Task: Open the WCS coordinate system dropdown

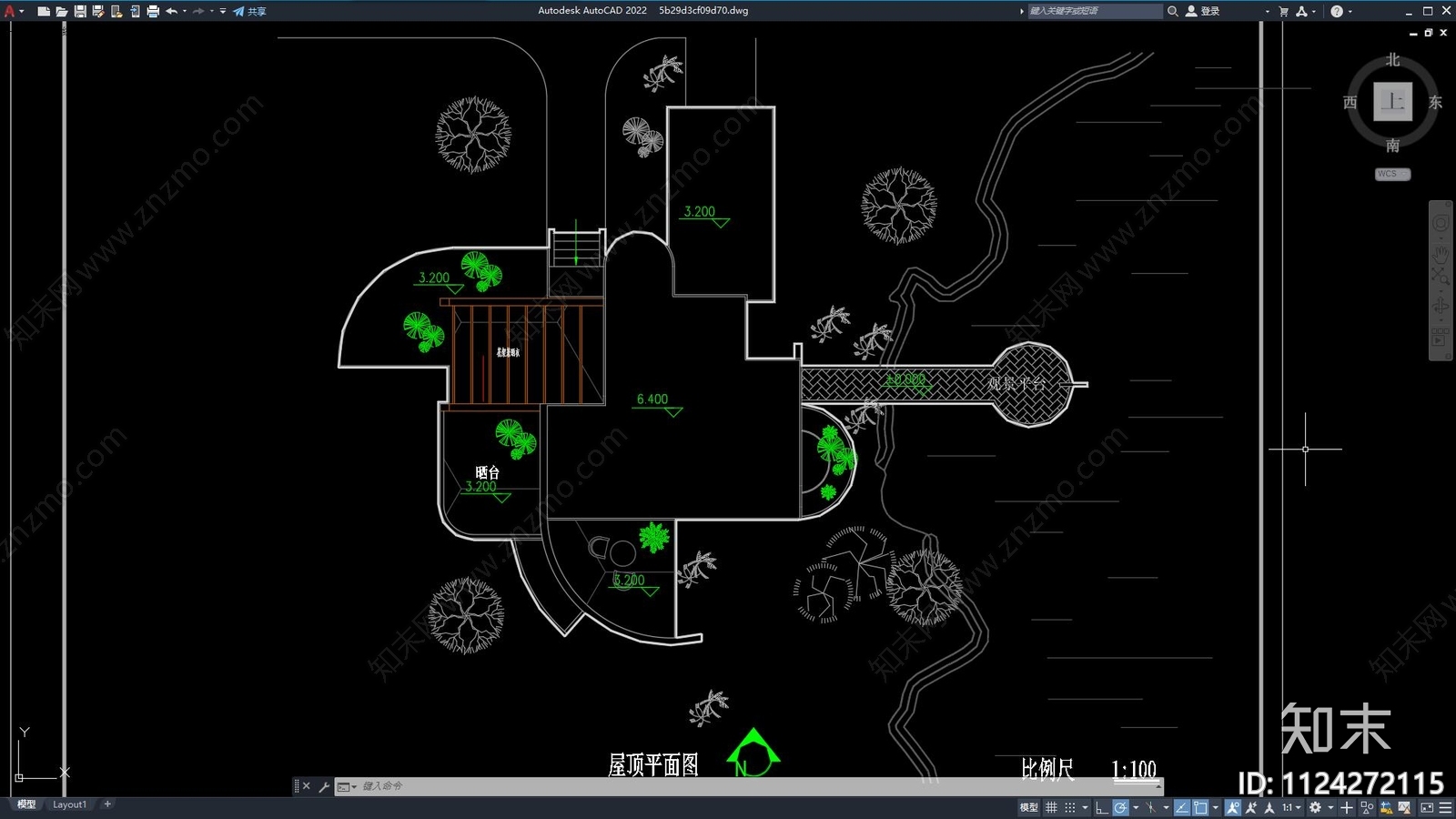Action: (1392, 174)
